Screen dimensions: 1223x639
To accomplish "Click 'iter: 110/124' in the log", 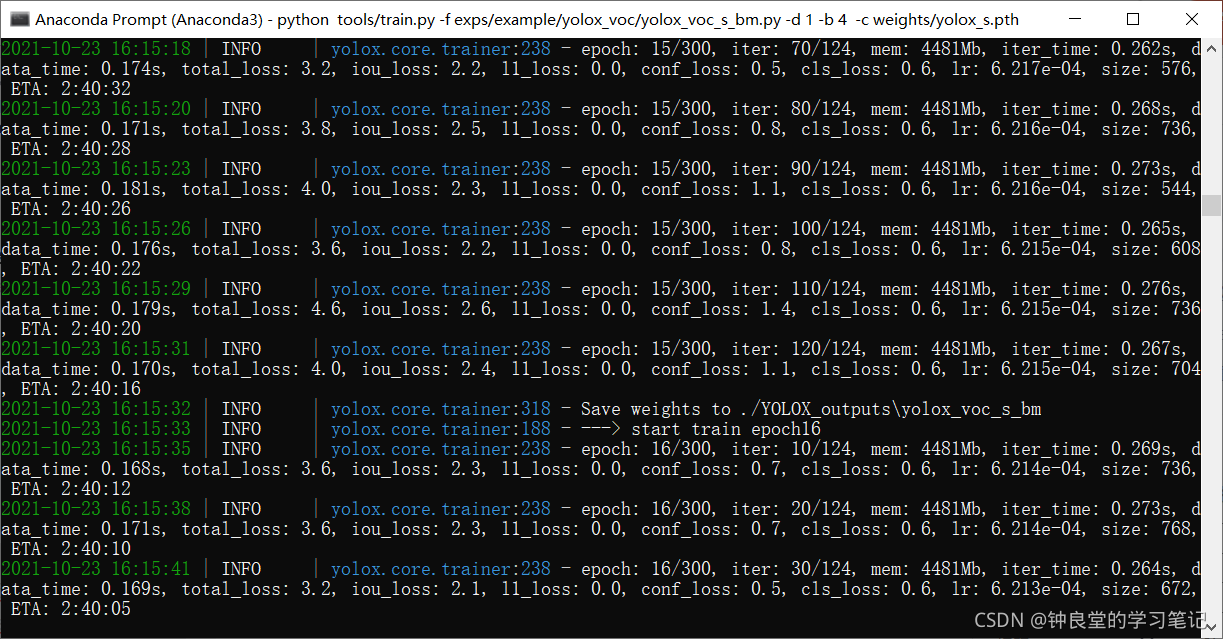I will pos(796,289).
